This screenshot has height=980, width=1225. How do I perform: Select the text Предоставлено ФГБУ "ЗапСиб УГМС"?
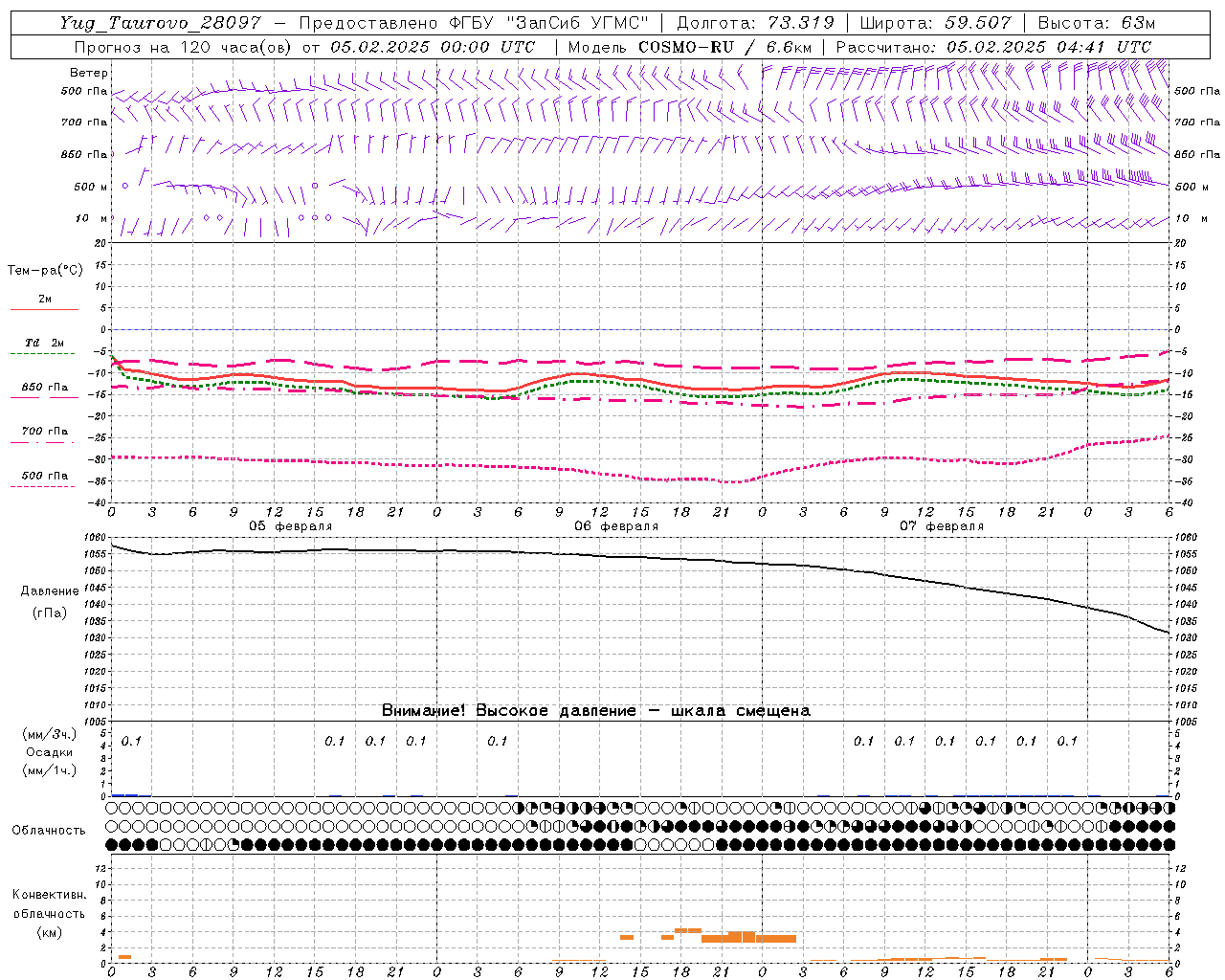(474, 23)
